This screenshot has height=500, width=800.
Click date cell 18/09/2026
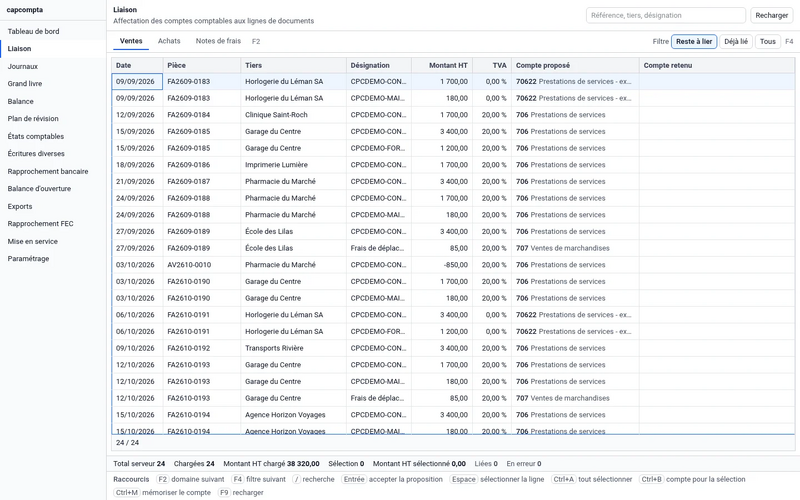(x=137, y=165)
